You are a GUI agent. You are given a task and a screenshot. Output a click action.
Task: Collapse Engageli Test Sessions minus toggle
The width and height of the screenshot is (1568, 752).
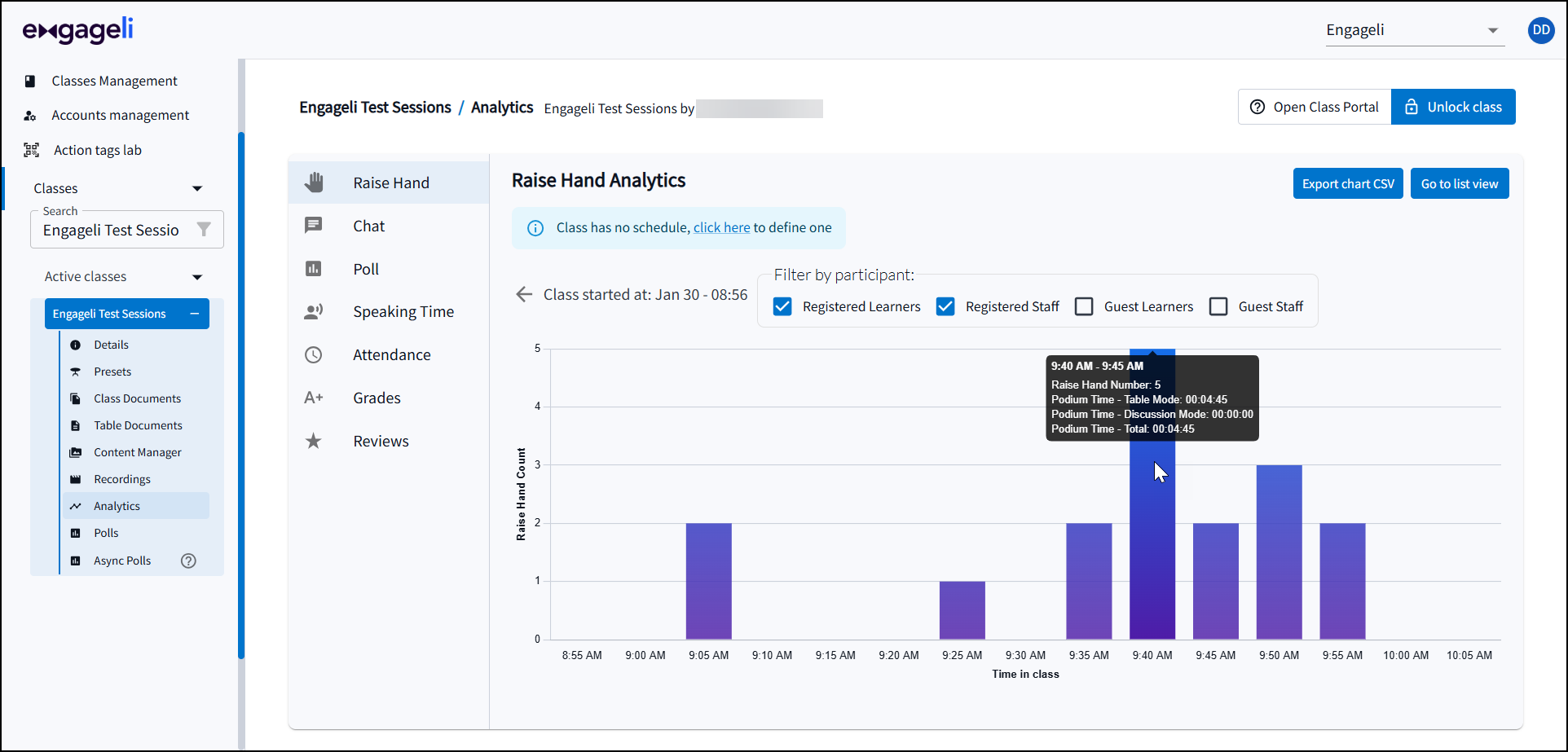coord(195,314)
